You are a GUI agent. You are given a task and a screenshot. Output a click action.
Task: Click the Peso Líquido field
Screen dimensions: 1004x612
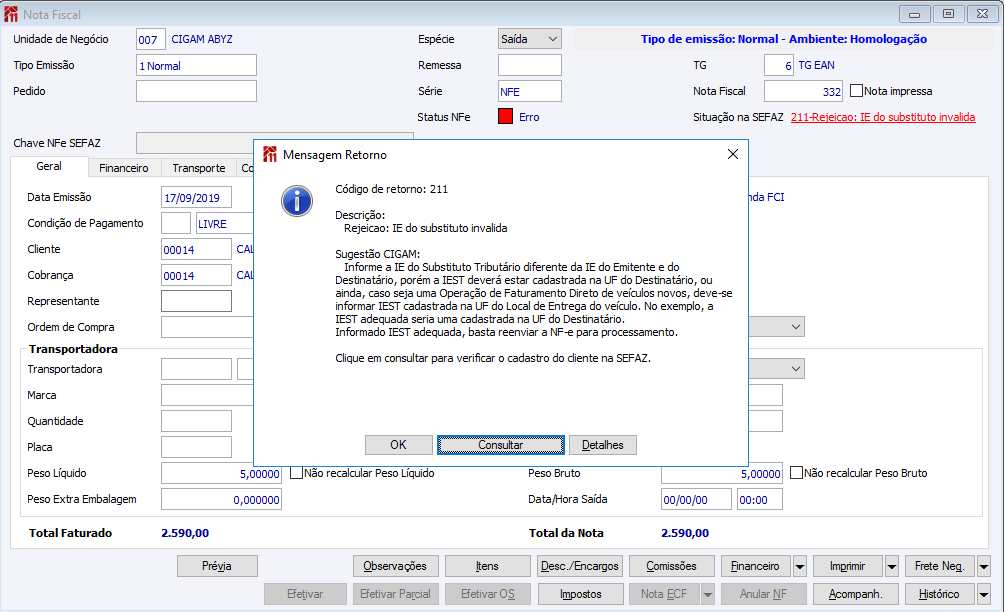(221, 473)
